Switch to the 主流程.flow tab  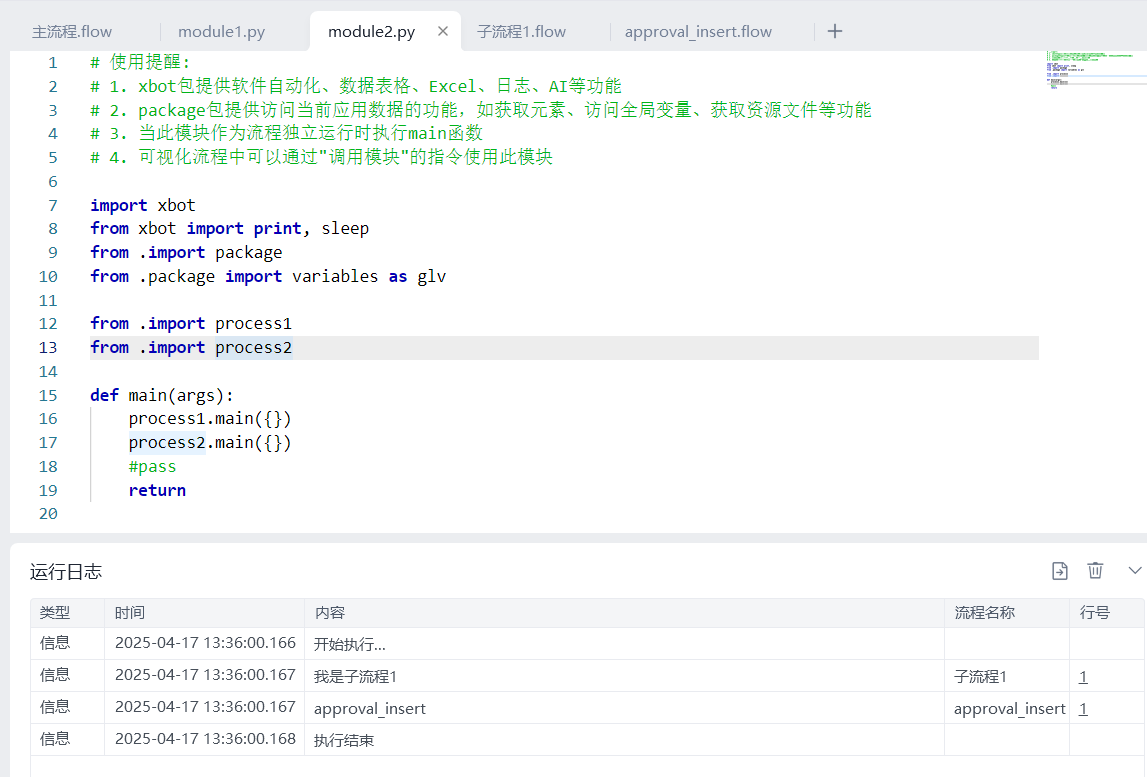[x=72, y=32]
